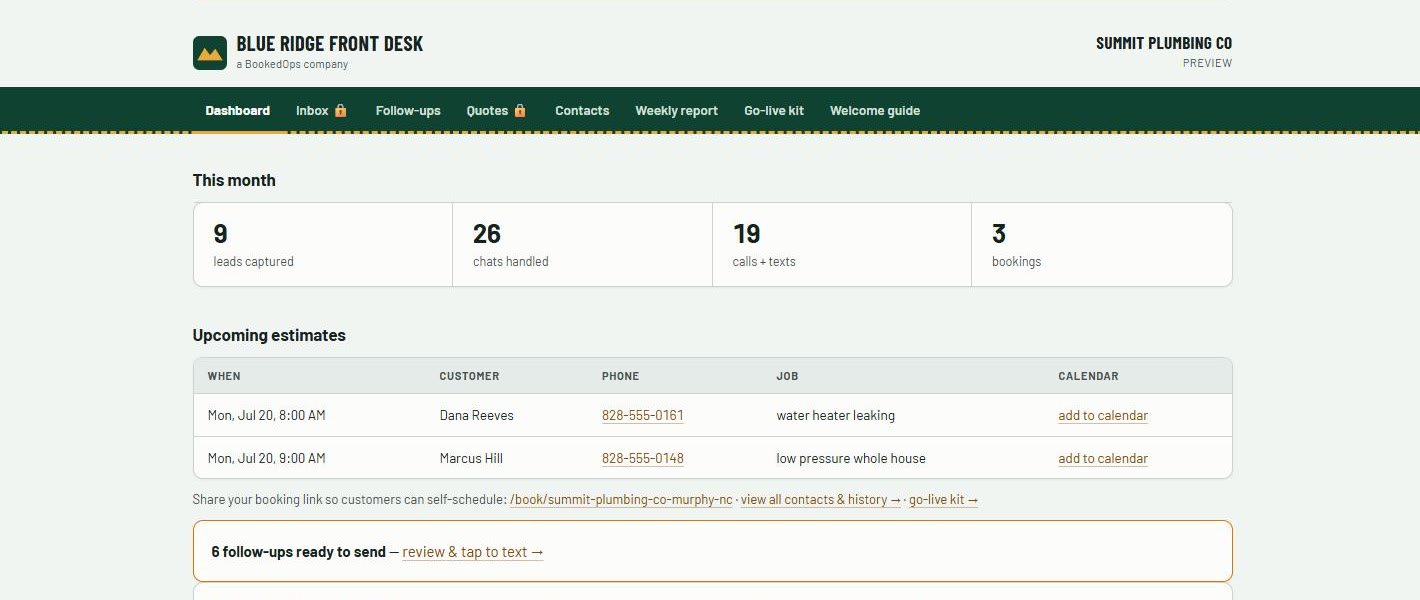Screen dimensions: 1420x600
Task: Open the Welcome guide tab
Action: point(875,111)
